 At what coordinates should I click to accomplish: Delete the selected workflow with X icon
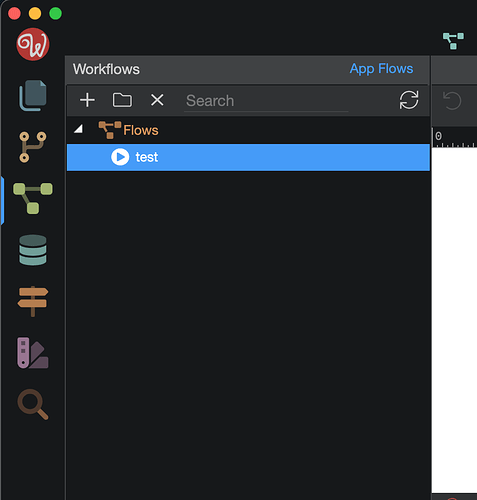[157, 100]
